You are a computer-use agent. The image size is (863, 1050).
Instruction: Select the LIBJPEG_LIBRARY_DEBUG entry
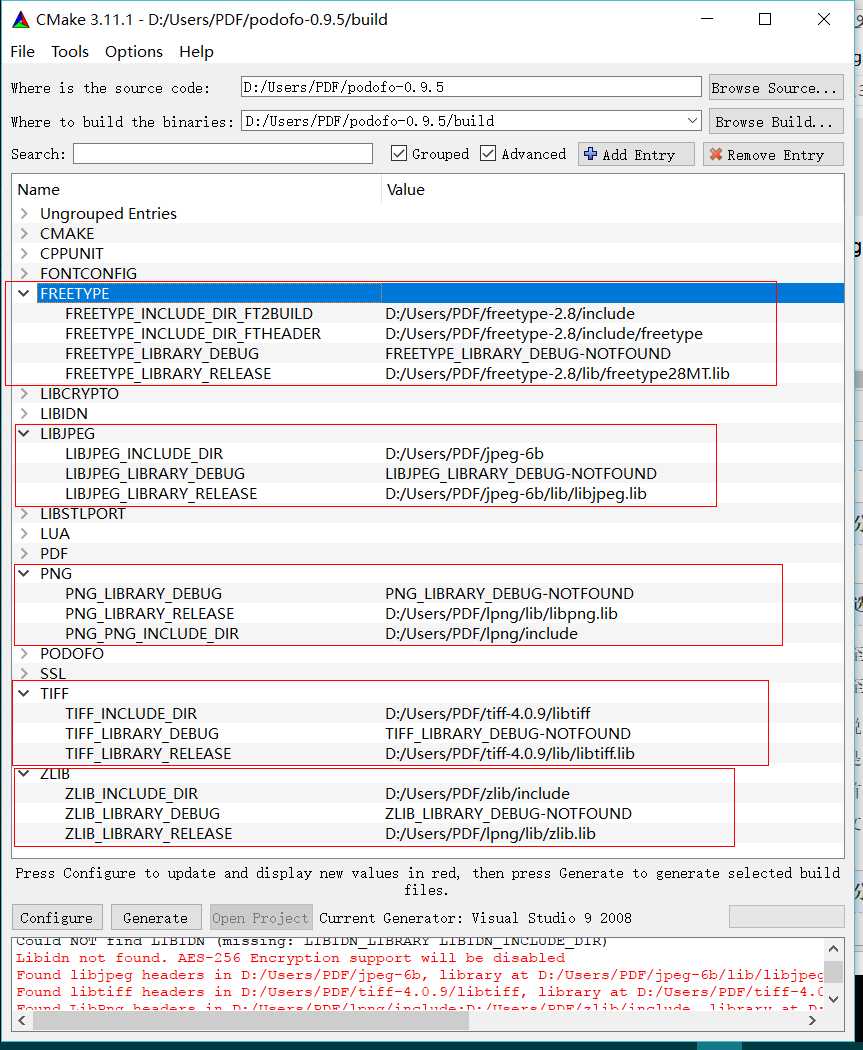coord(155,473)
